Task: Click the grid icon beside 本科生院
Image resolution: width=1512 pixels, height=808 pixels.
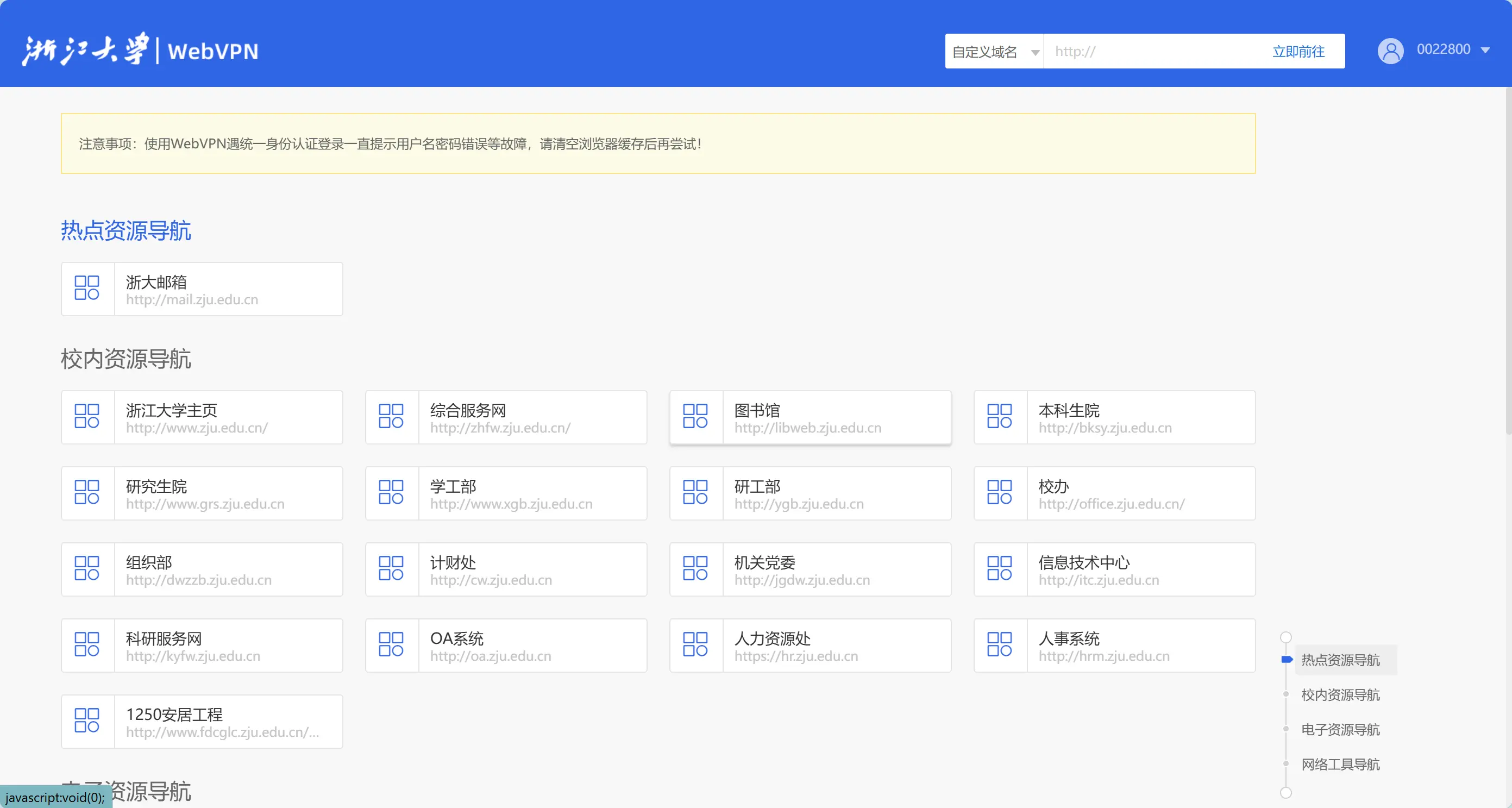Action: tap(999, 416)
